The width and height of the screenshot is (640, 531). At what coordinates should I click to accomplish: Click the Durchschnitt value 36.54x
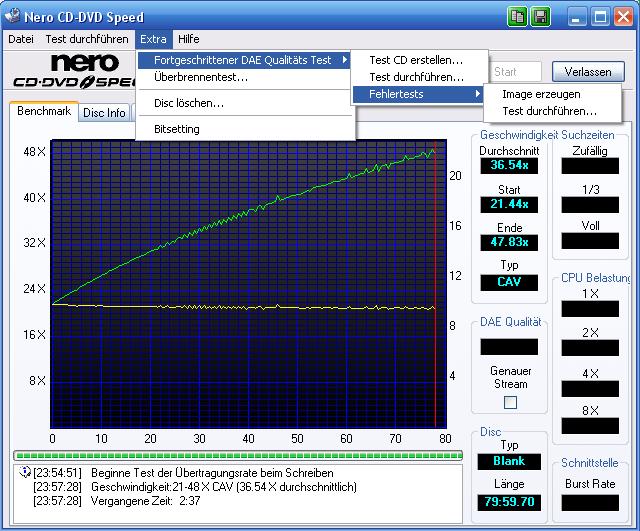point(509,165)
